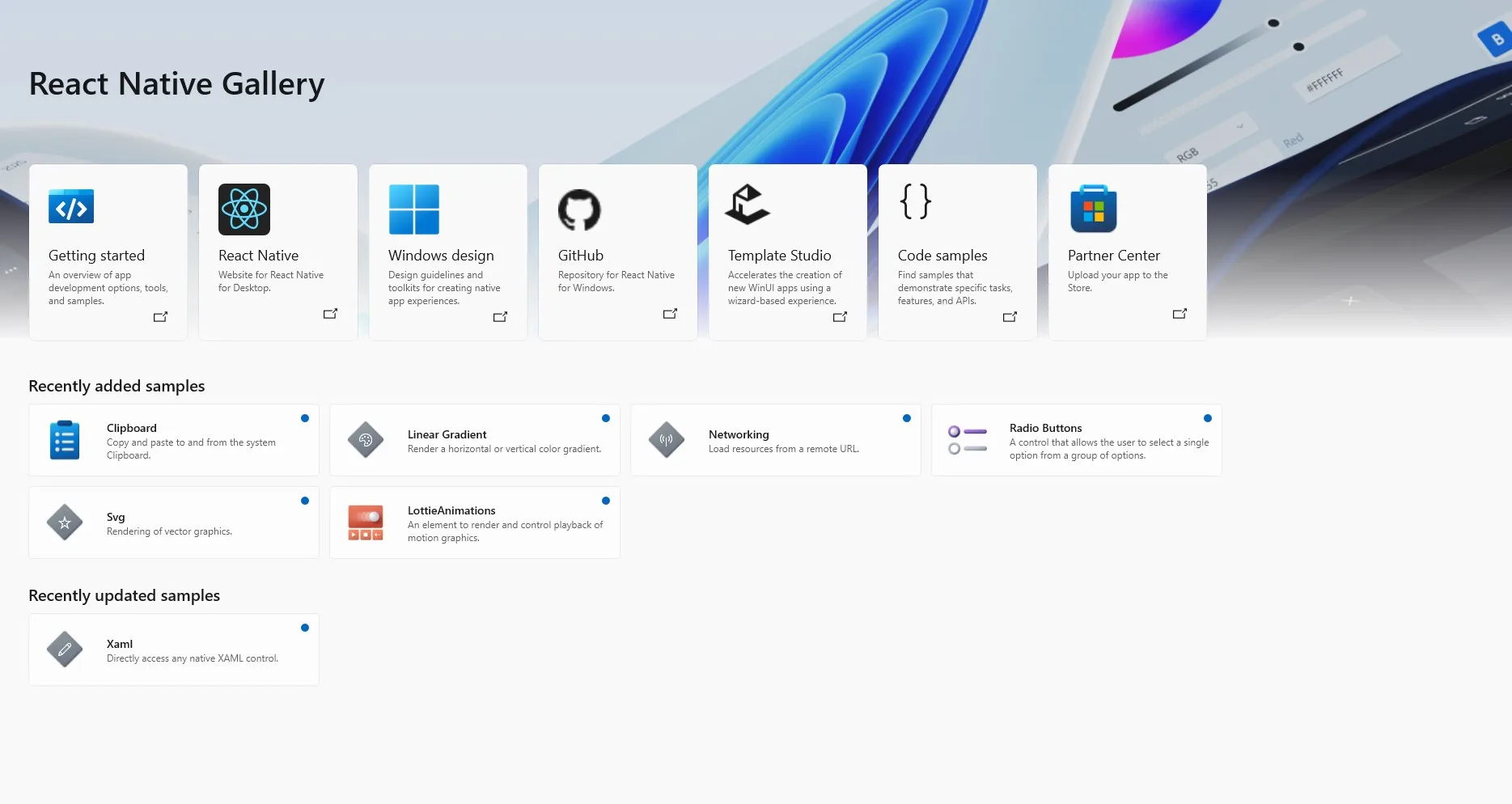Click the Radio Buttons sample icon

[968, 440]
